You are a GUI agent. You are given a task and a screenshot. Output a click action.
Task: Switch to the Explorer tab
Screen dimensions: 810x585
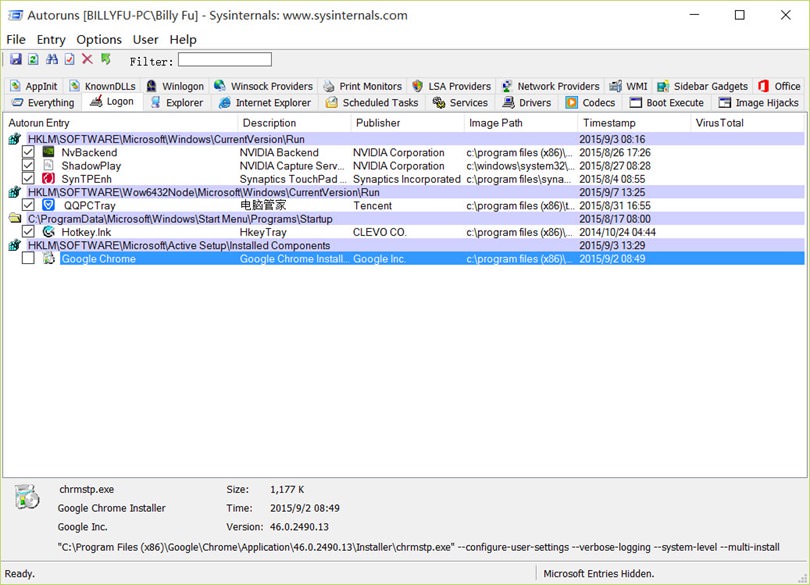click(178, 103)
